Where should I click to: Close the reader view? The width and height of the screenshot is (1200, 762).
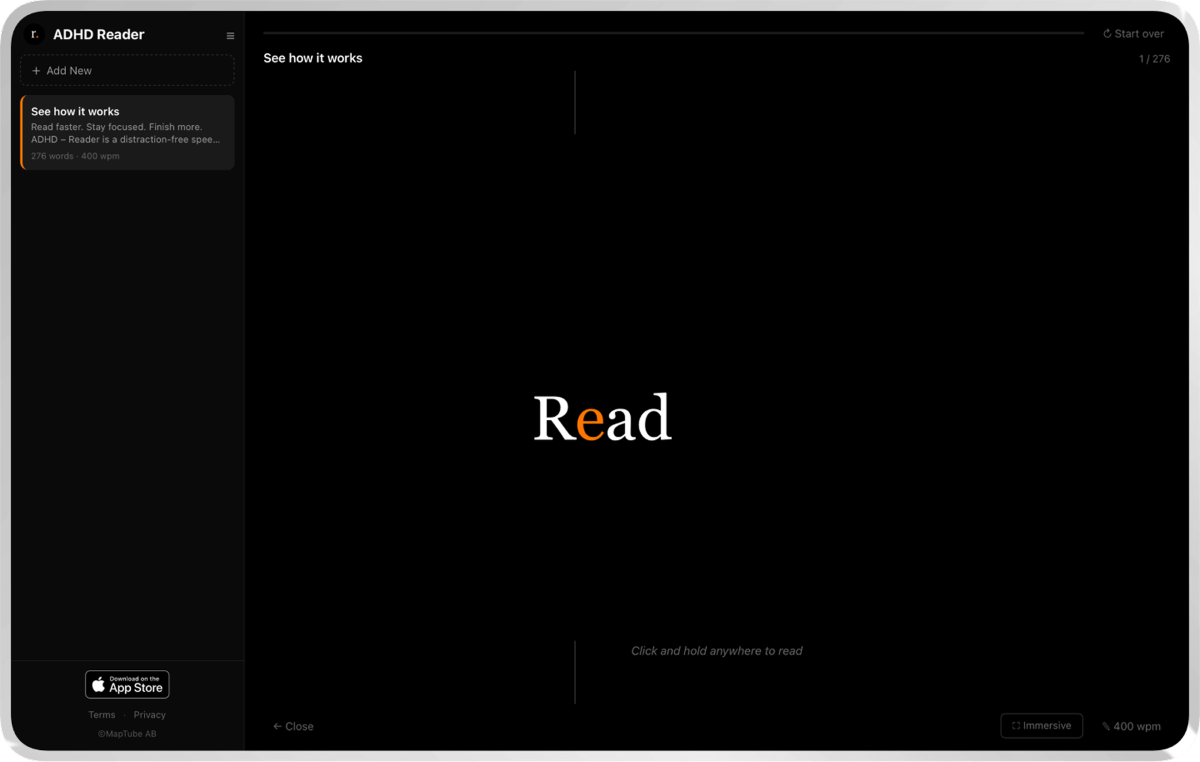point(293,726)
